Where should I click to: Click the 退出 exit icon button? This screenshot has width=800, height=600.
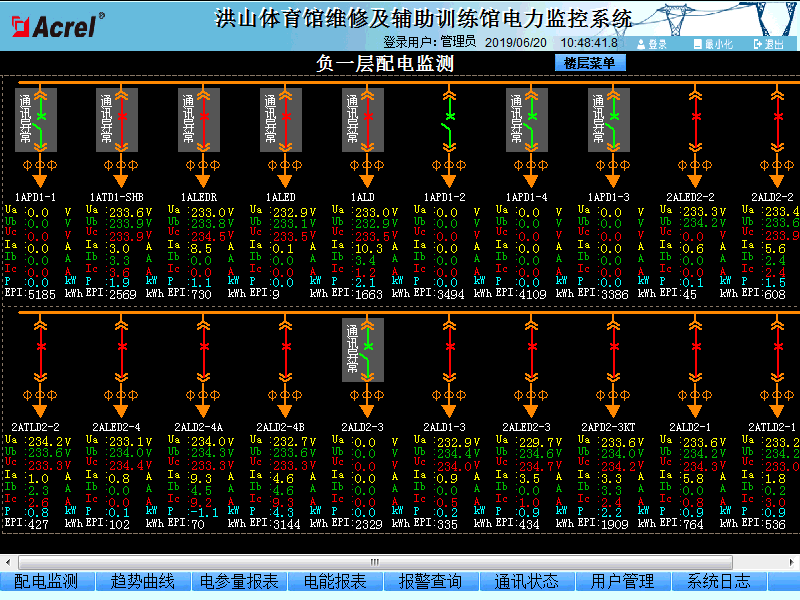tap(767, 44)
